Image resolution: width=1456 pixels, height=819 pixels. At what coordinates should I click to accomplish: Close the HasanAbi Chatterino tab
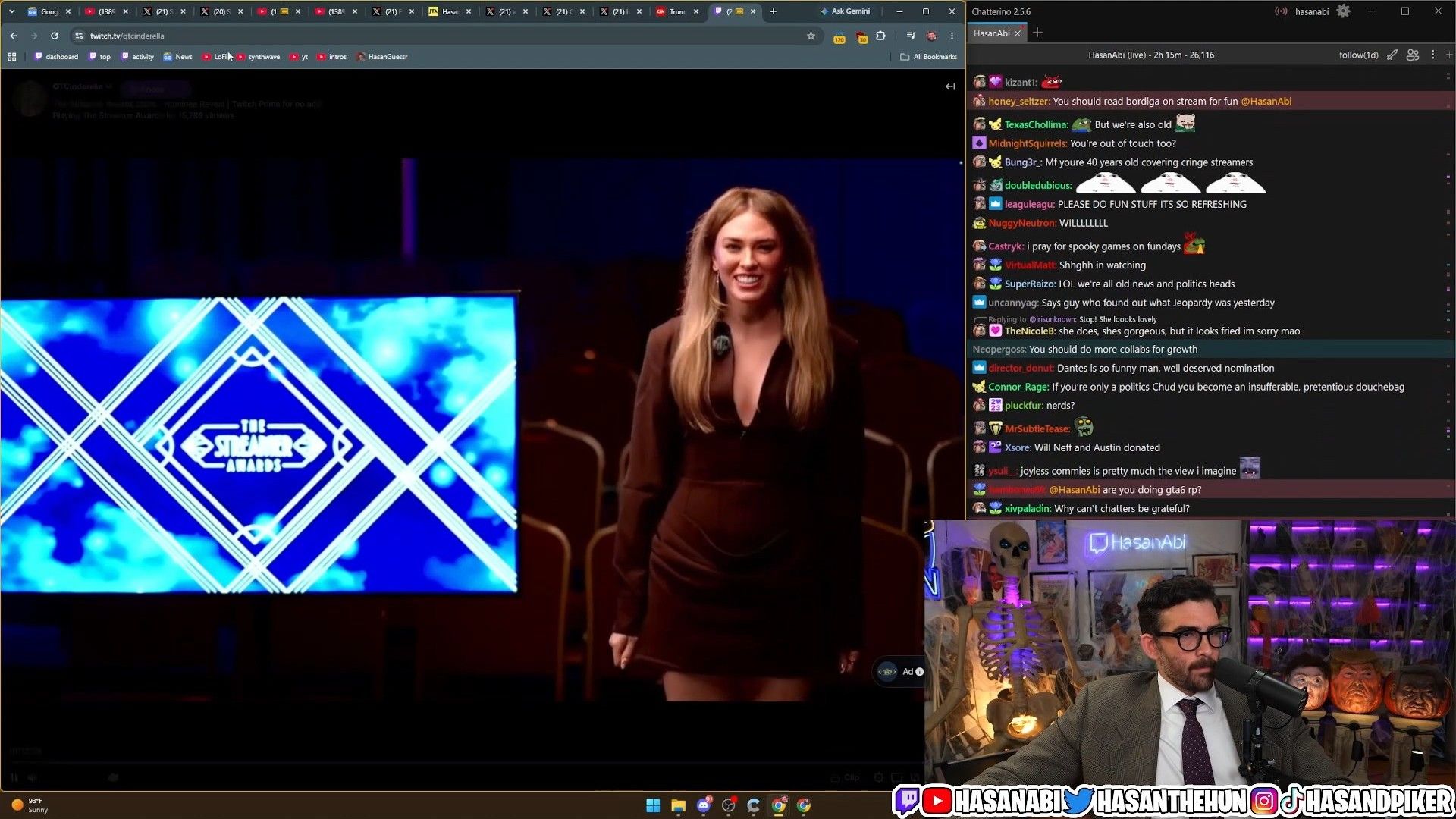(x=1018, y=33)
